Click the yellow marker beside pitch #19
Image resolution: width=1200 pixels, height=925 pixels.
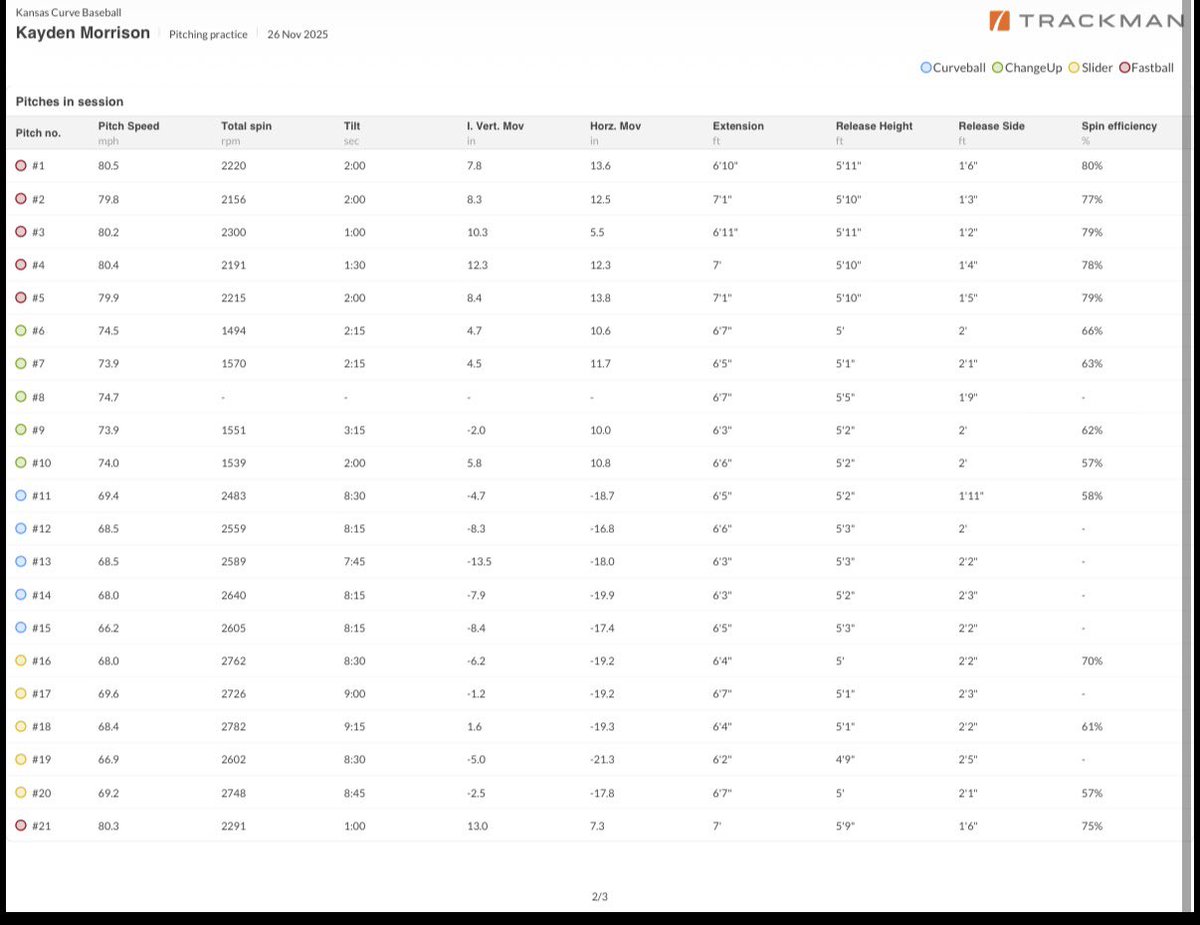pyautogui.click(x=21, y=760)
